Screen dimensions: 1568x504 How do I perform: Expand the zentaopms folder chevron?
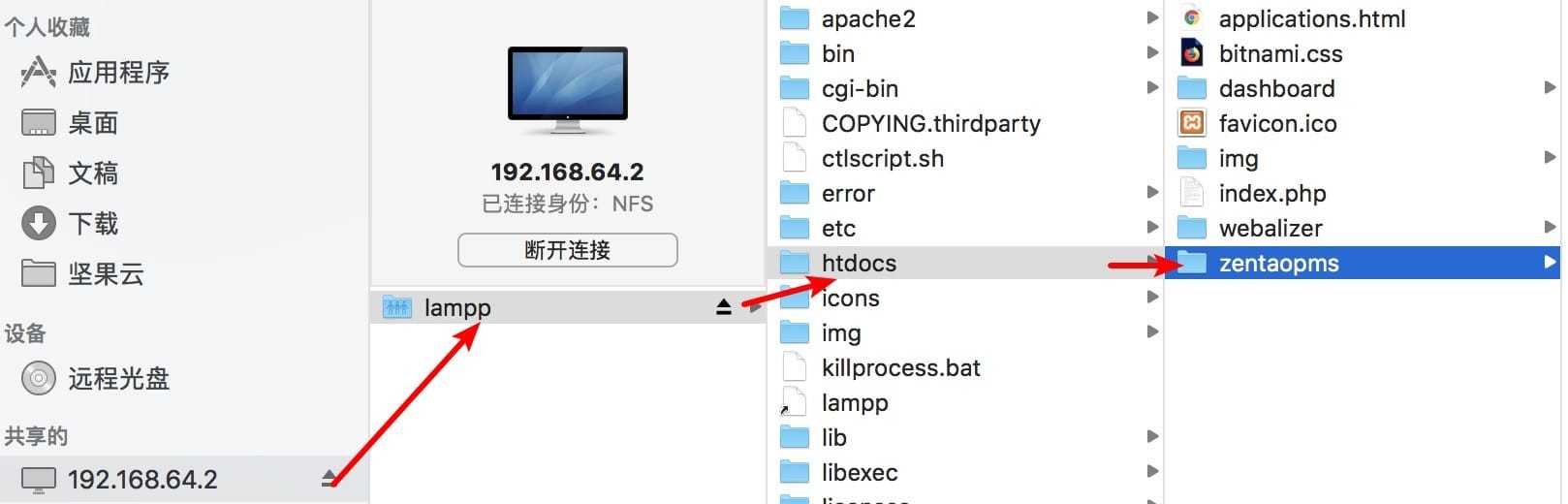coord(1550,263)
